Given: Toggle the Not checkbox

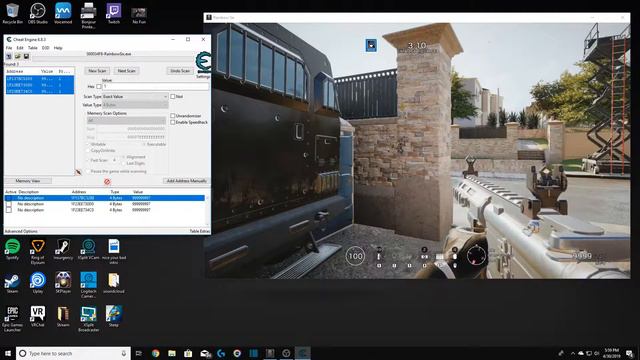Looking at the screenshot, I should [x=173, y=96].
